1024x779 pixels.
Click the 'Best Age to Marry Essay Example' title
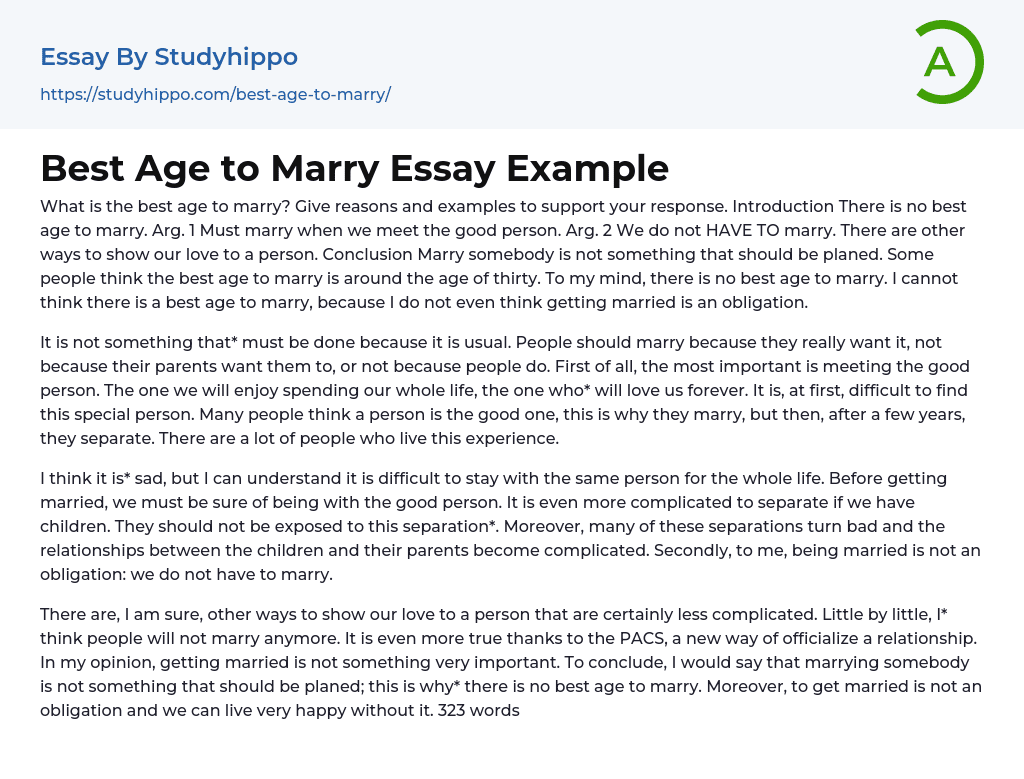[354, 168]
